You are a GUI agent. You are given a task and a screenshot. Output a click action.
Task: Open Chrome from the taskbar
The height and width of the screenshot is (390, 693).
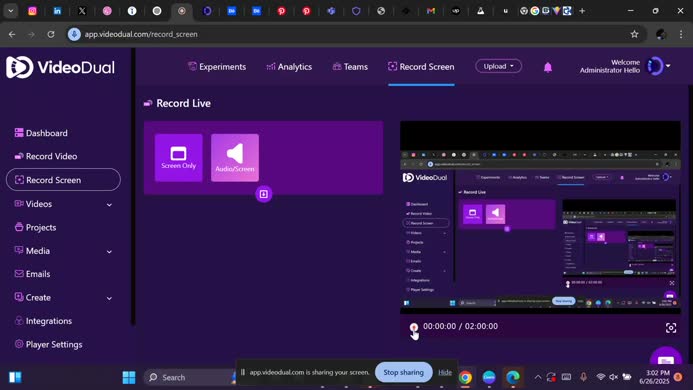click(x=465, y=377)
